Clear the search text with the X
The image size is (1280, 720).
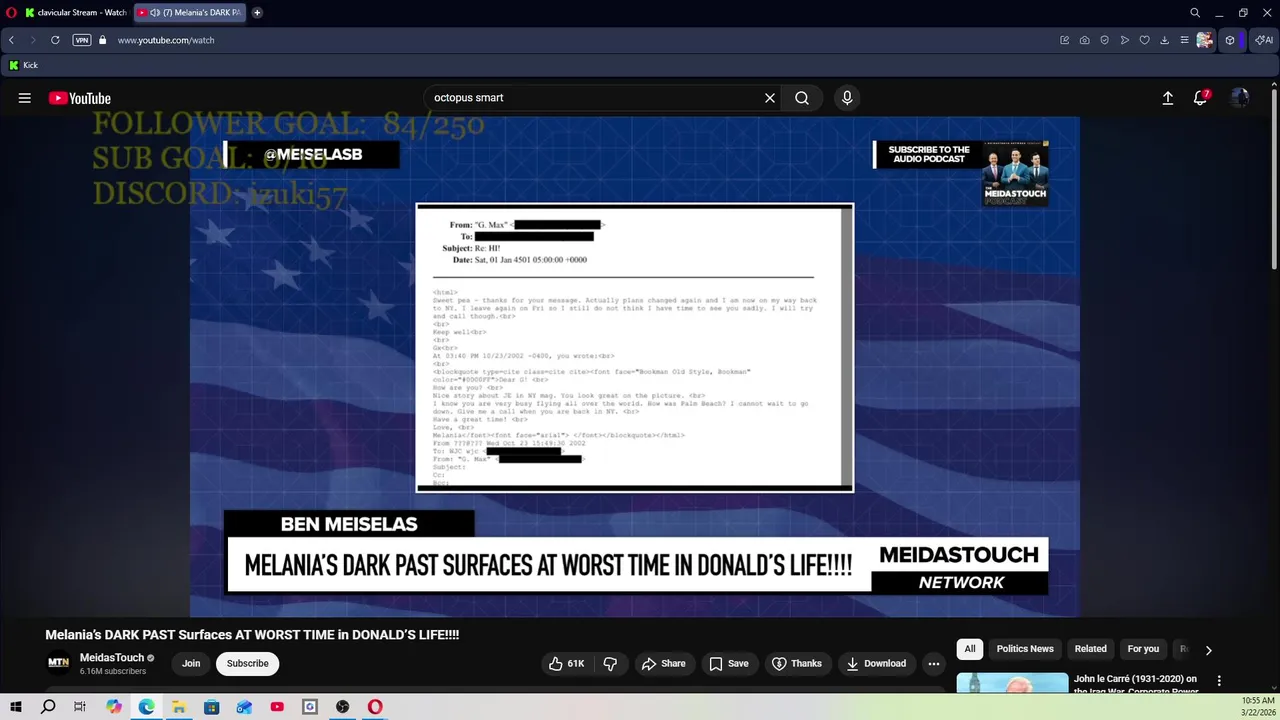point(770,98)
